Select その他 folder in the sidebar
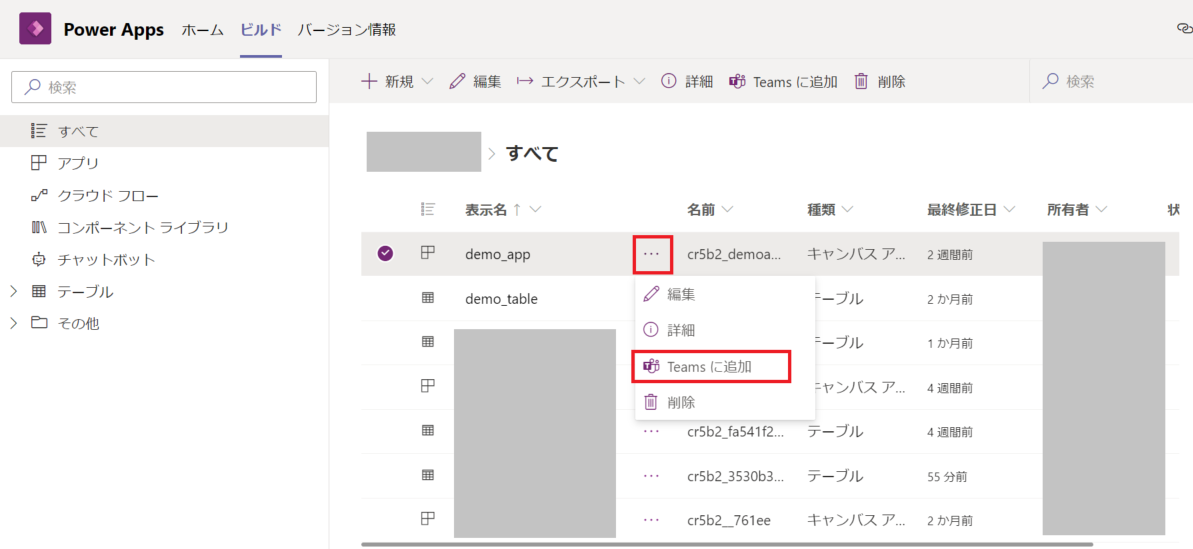The image size is (1193, 549). coord(78,324)
